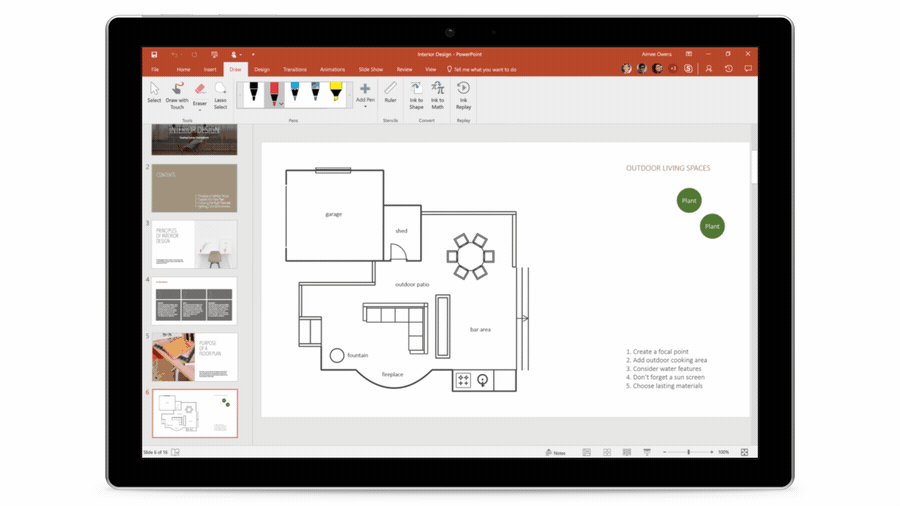Open the Comments speech bubble icon
The height and width of the screenshot is (506, 900).
tap(748, 68)
